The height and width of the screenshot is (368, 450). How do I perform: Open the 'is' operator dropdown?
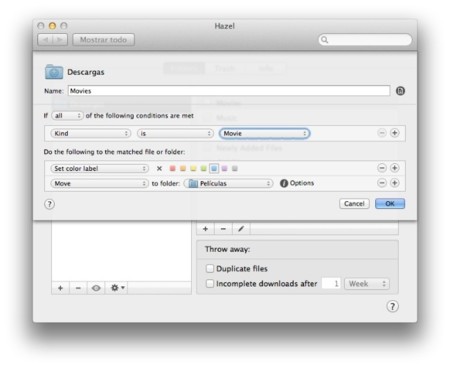pyautogui.click(x=175, y=133)
